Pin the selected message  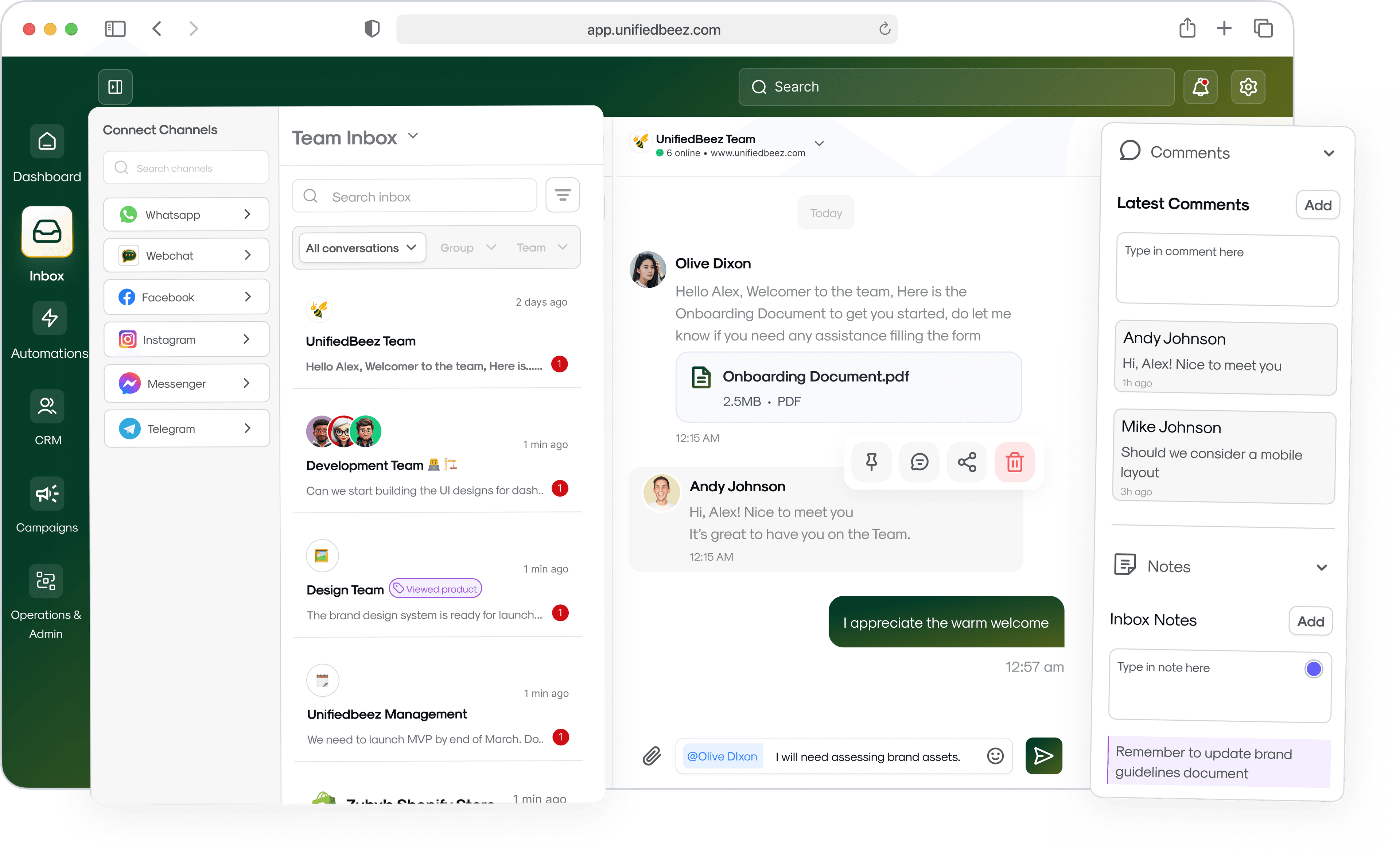coord(872,461)
